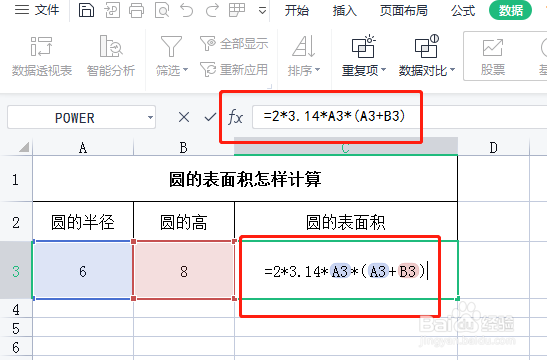Select row 3 header
Screen dimensions: 547x360
pos(16,270)
